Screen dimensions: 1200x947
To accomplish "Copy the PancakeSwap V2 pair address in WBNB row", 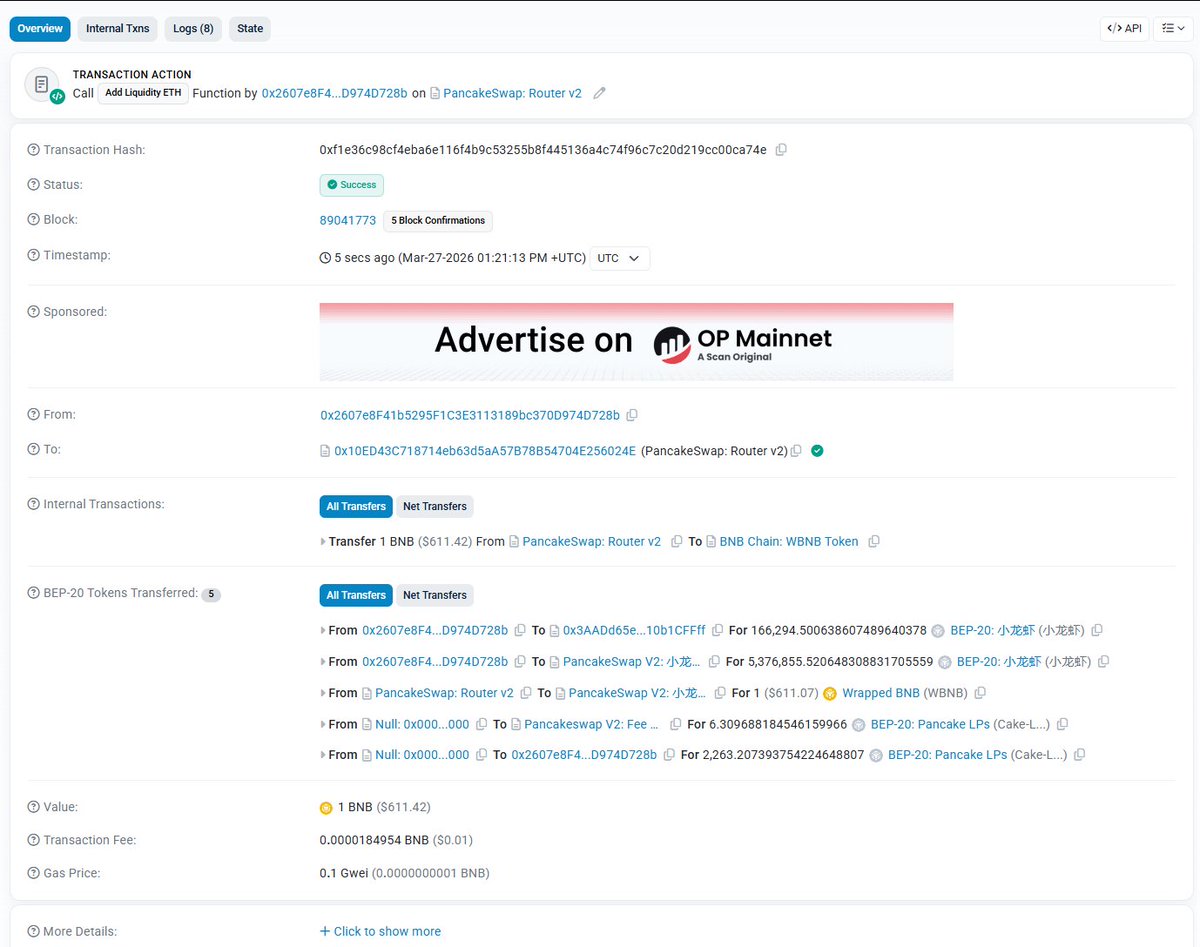I will tap(719, 693).
